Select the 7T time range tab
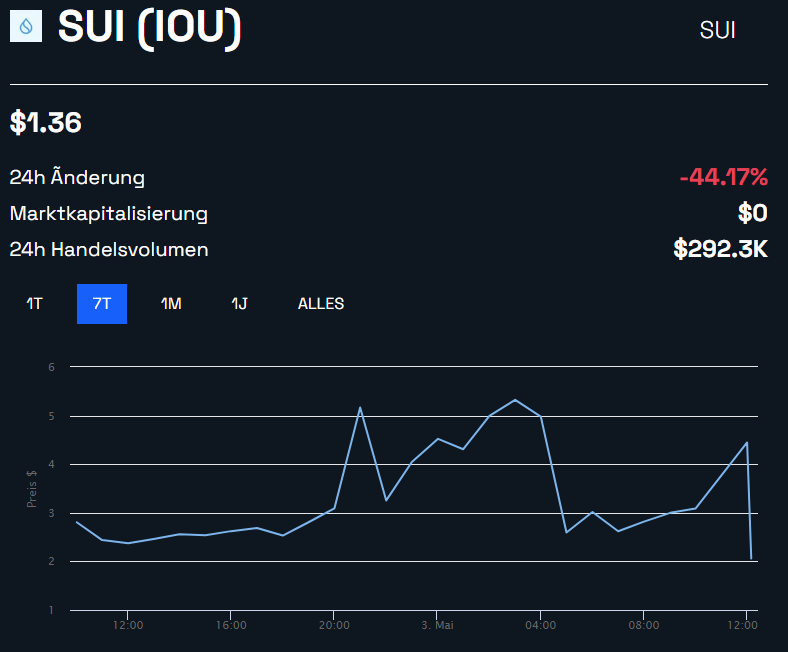Image resolution: width=788 pixels, height=652 pixels. 102,304
